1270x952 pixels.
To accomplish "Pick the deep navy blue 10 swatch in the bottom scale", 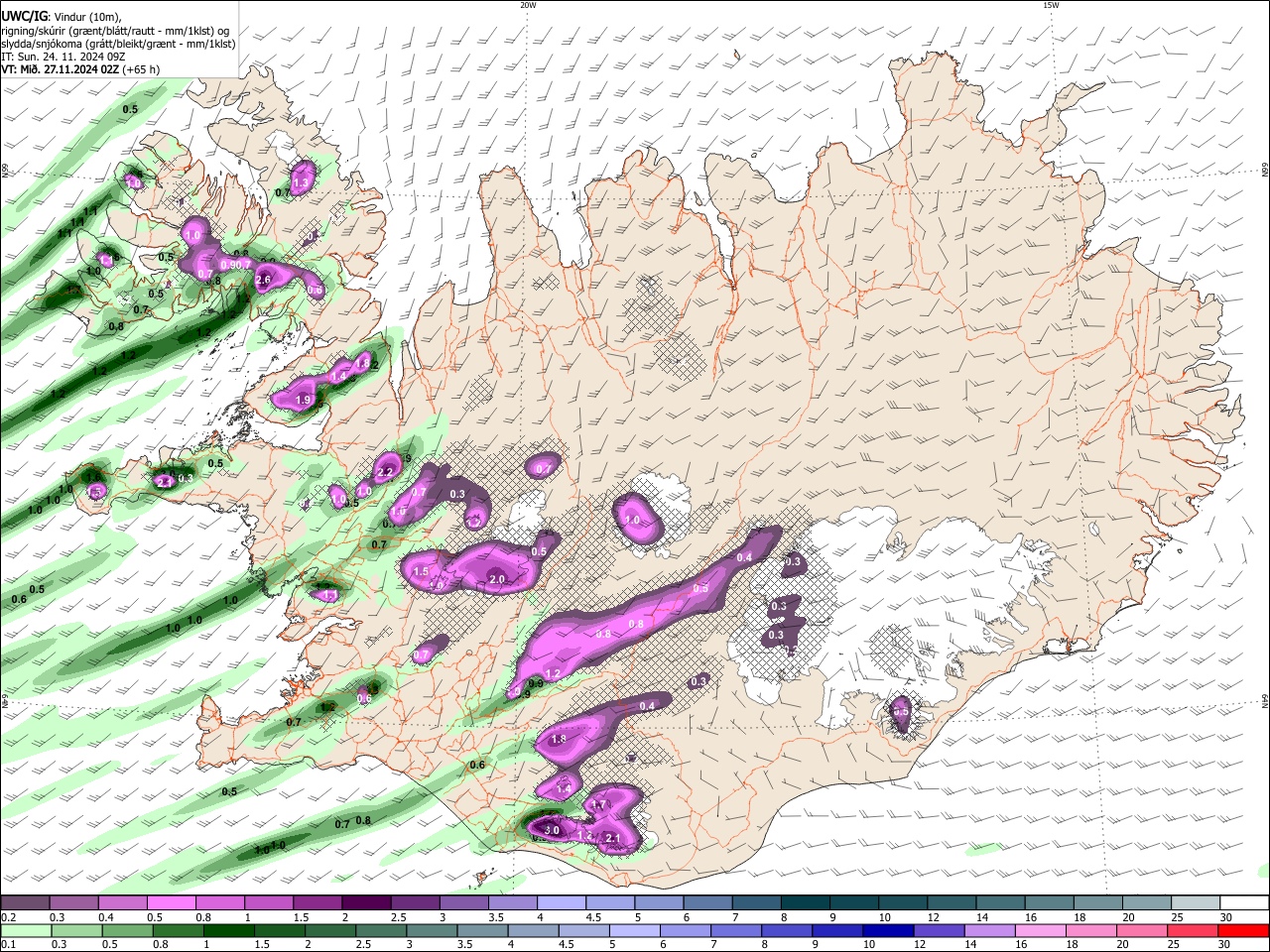I will pos(890,930).
